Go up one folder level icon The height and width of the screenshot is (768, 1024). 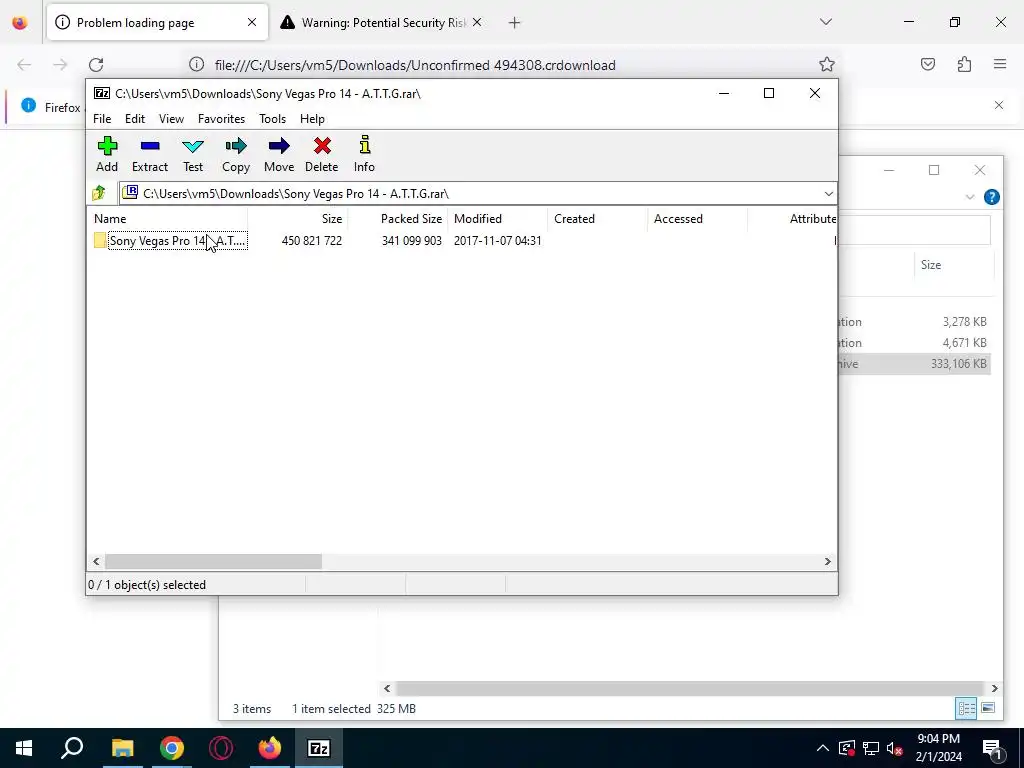point(99,193)
